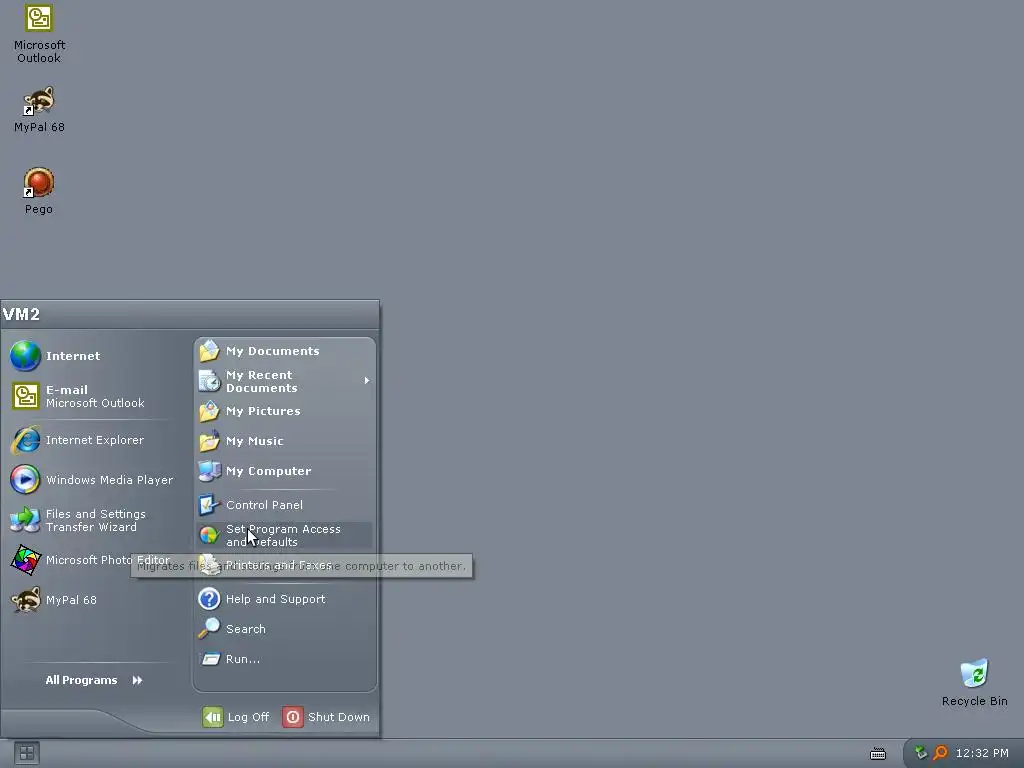This screenshot has width=1024, height=768.
Task: Start Windows Media Player
Action: click(x=91, y=480)
